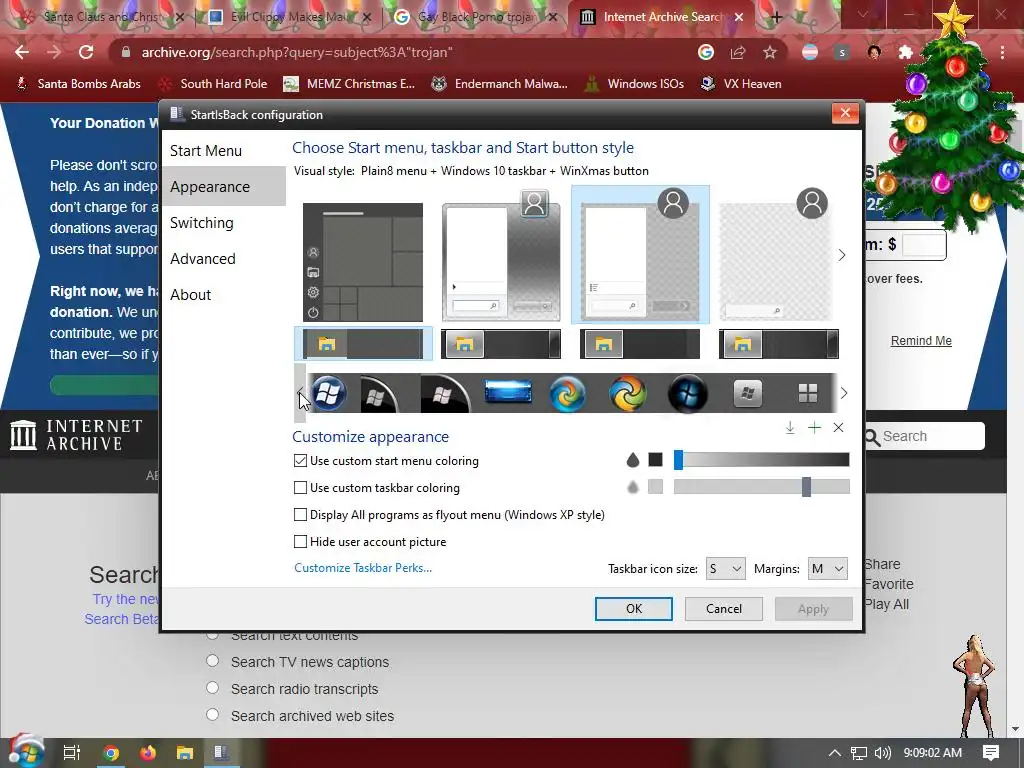1024x768 pixels.
Task: Click the Remind Me link
Action: click(x=921, y=340)
